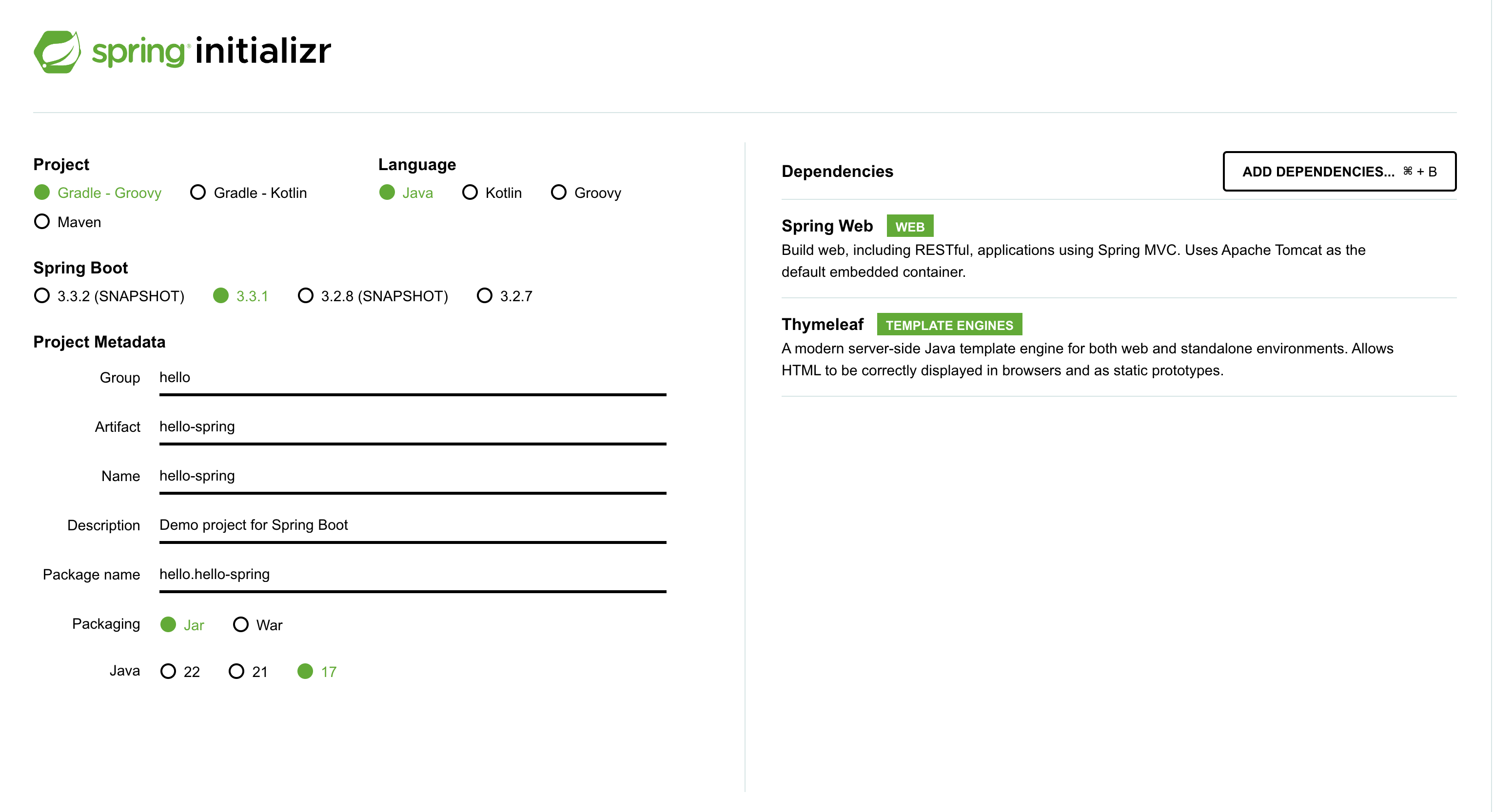Open the Add Dependencies dialog
Screen dimensions: 1493x812
[x=1339, y=172]
